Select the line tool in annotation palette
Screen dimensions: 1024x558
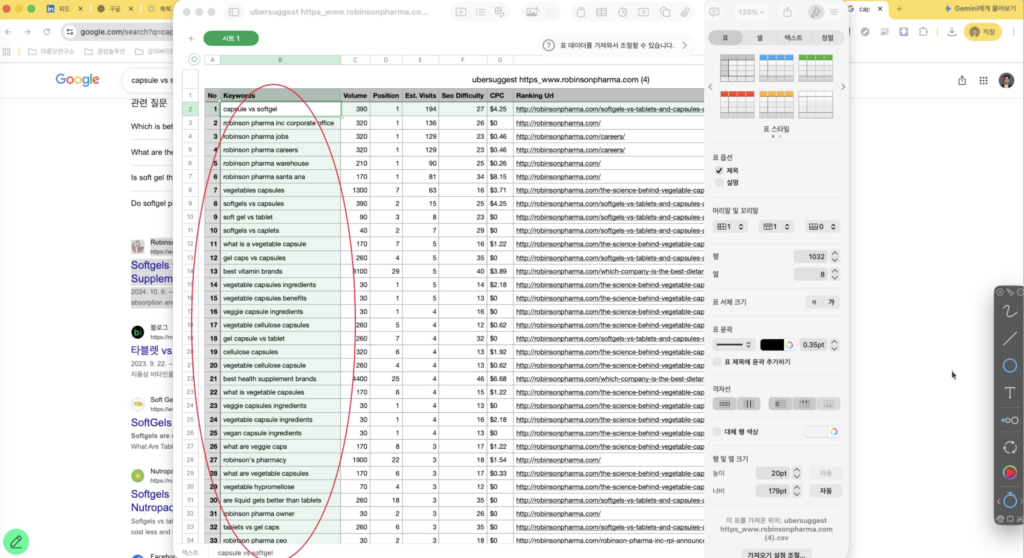coord(1010,338)
